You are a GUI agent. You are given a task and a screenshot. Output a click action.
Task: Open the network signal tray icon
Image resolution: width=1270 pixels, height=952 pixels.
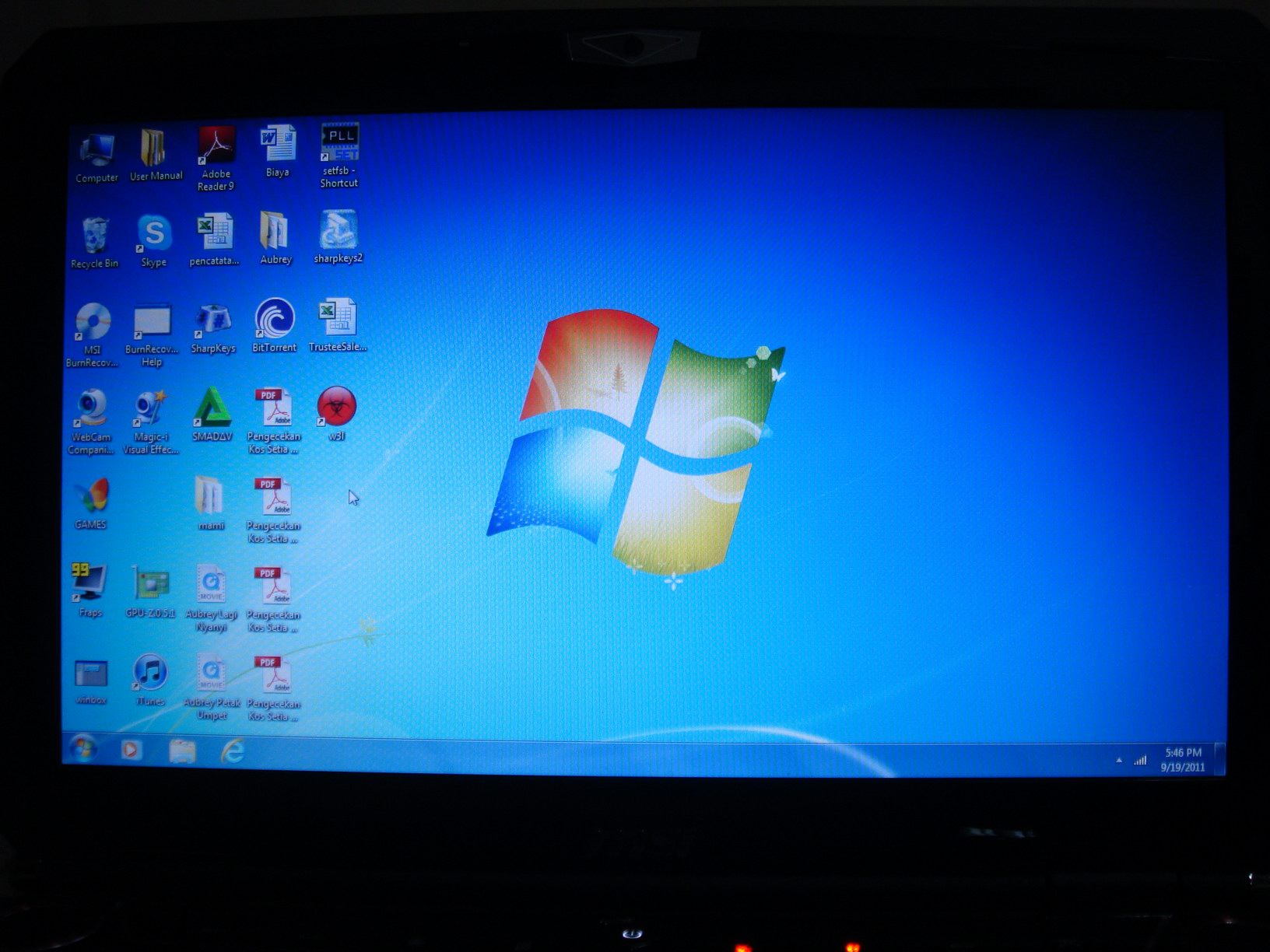tap(1140, 761)
